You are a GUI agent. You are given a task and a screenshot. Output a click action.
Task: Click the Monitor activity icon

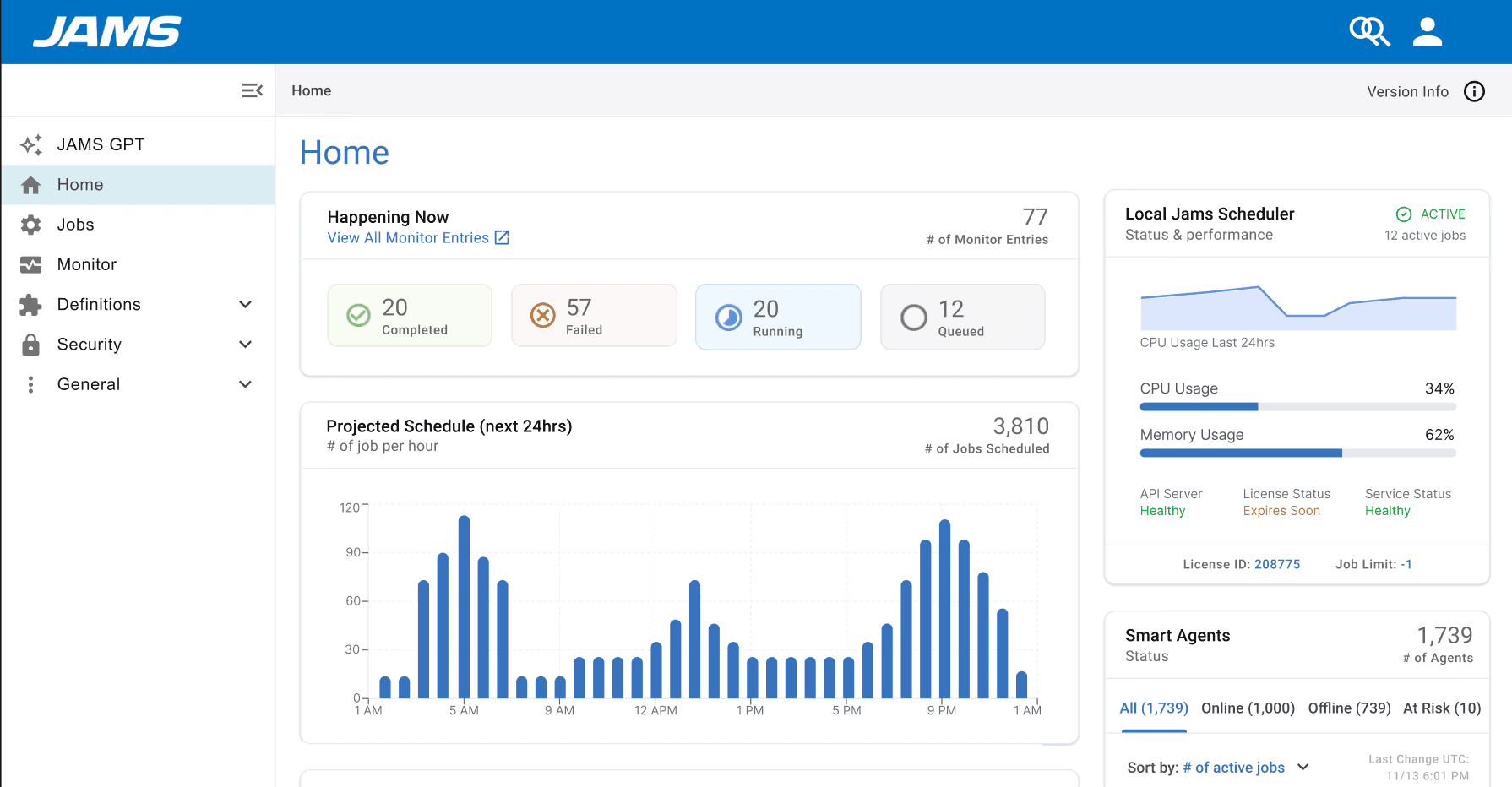(x=31, y=264)
